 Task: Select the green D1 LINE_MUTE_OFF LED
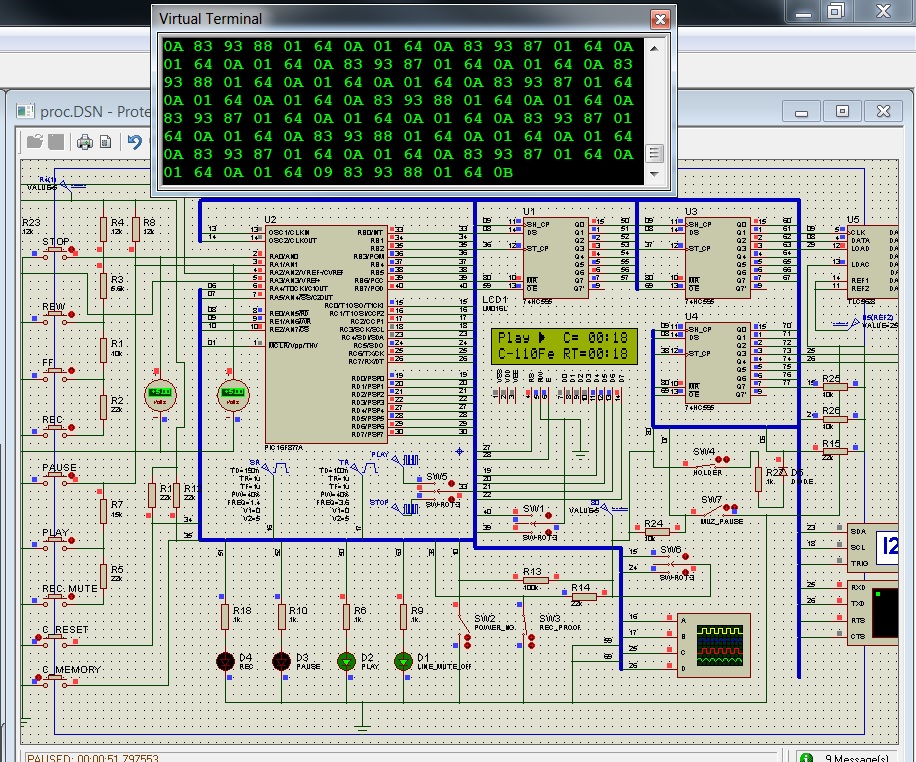(x=403, y=661)
